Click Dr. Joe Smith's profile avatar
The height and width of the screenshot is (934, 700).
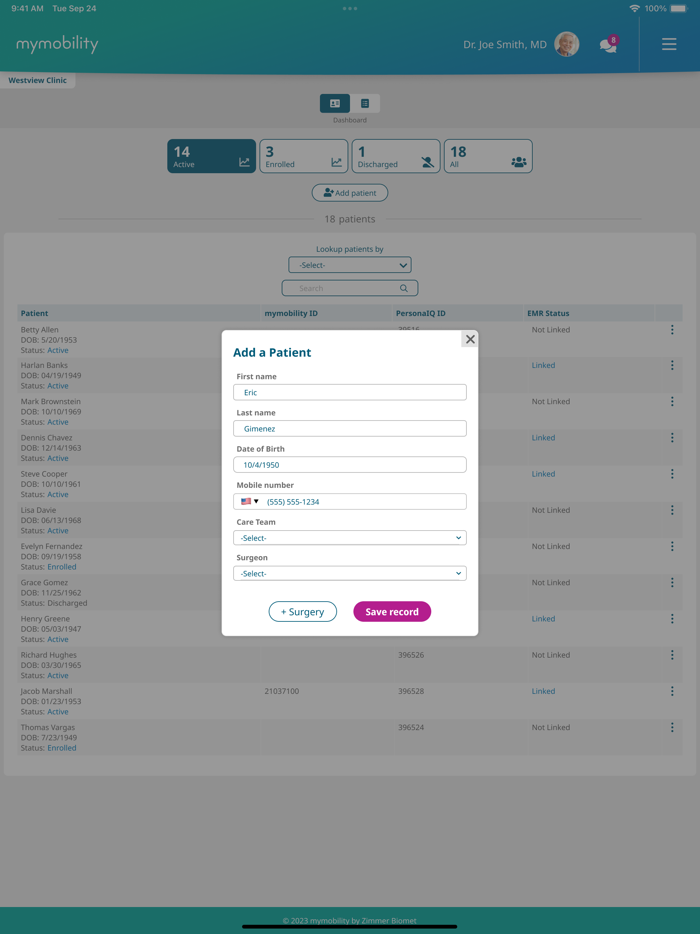coord(567,44)
